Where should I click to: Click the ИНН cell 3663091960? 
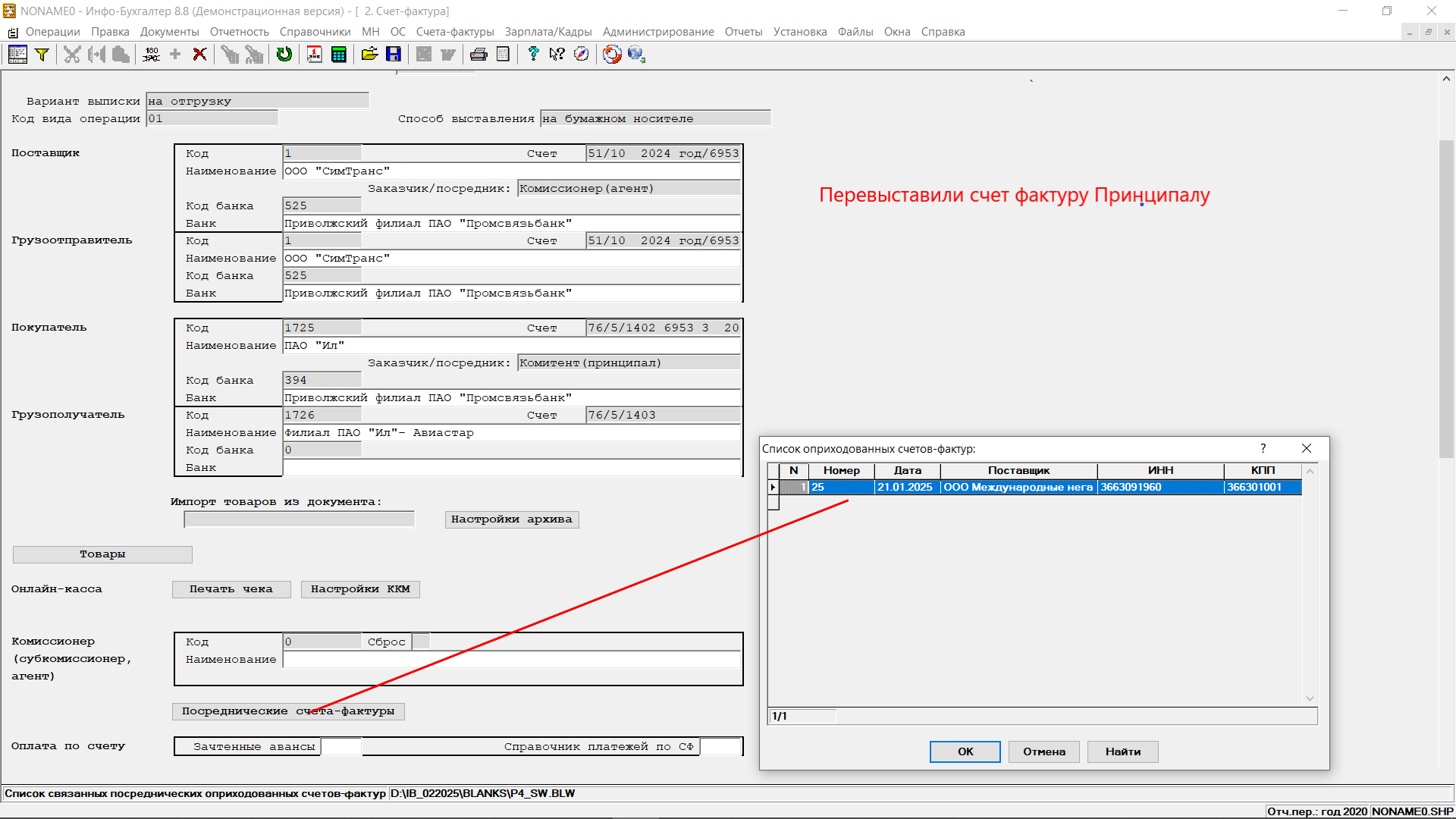1160,487
